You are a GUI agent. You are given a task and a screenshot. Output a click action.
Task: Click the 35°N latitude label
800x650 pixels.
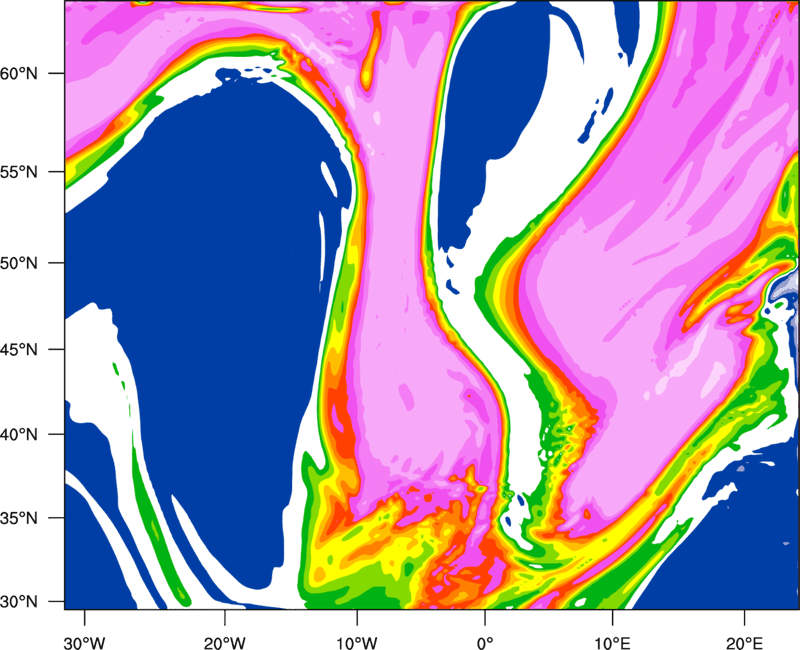pyautogui.click(x=19, y=518)
